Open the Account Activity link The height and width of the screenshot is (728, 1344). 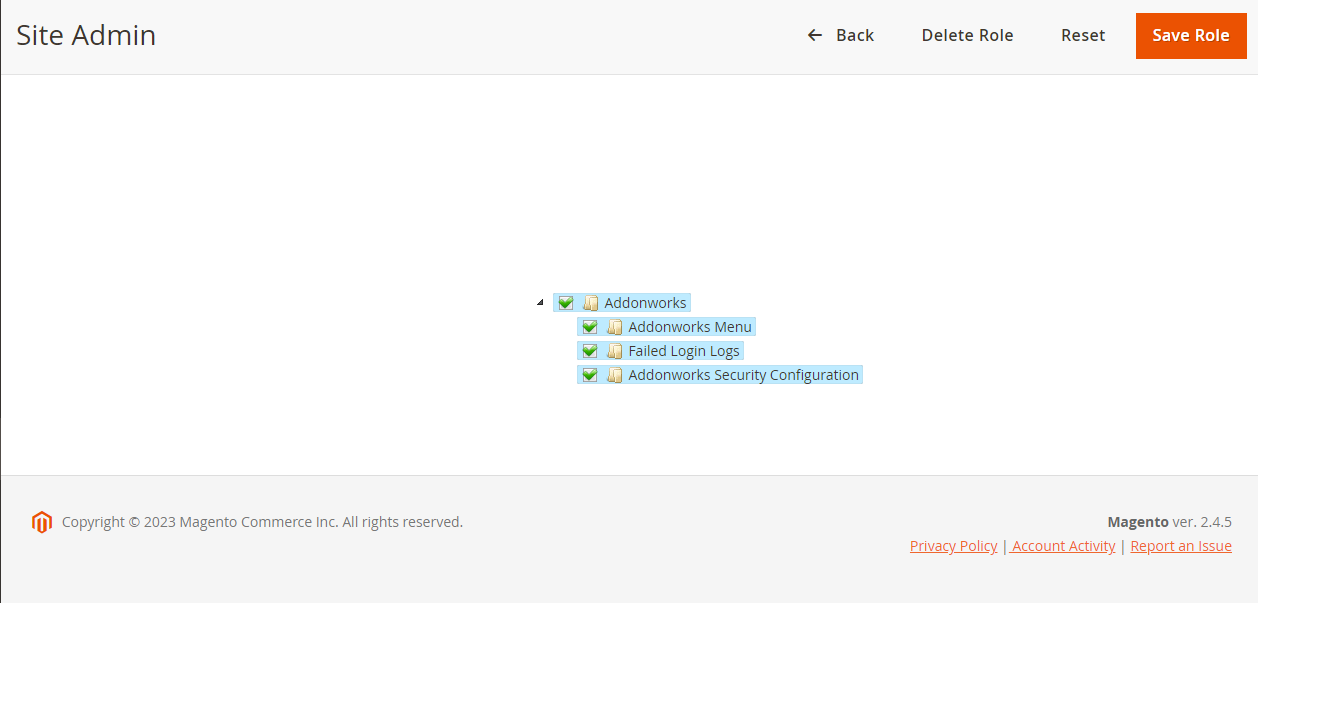1063,546
